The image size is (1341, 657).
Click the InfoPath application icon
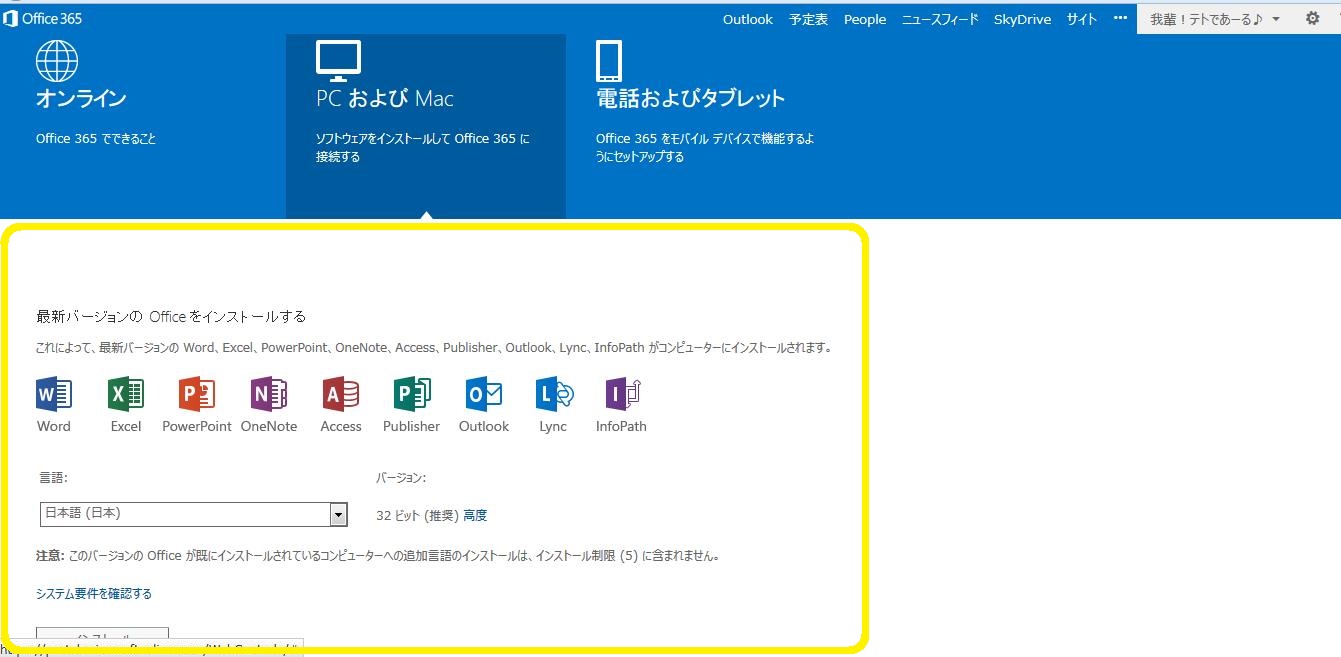click(623, 395)
